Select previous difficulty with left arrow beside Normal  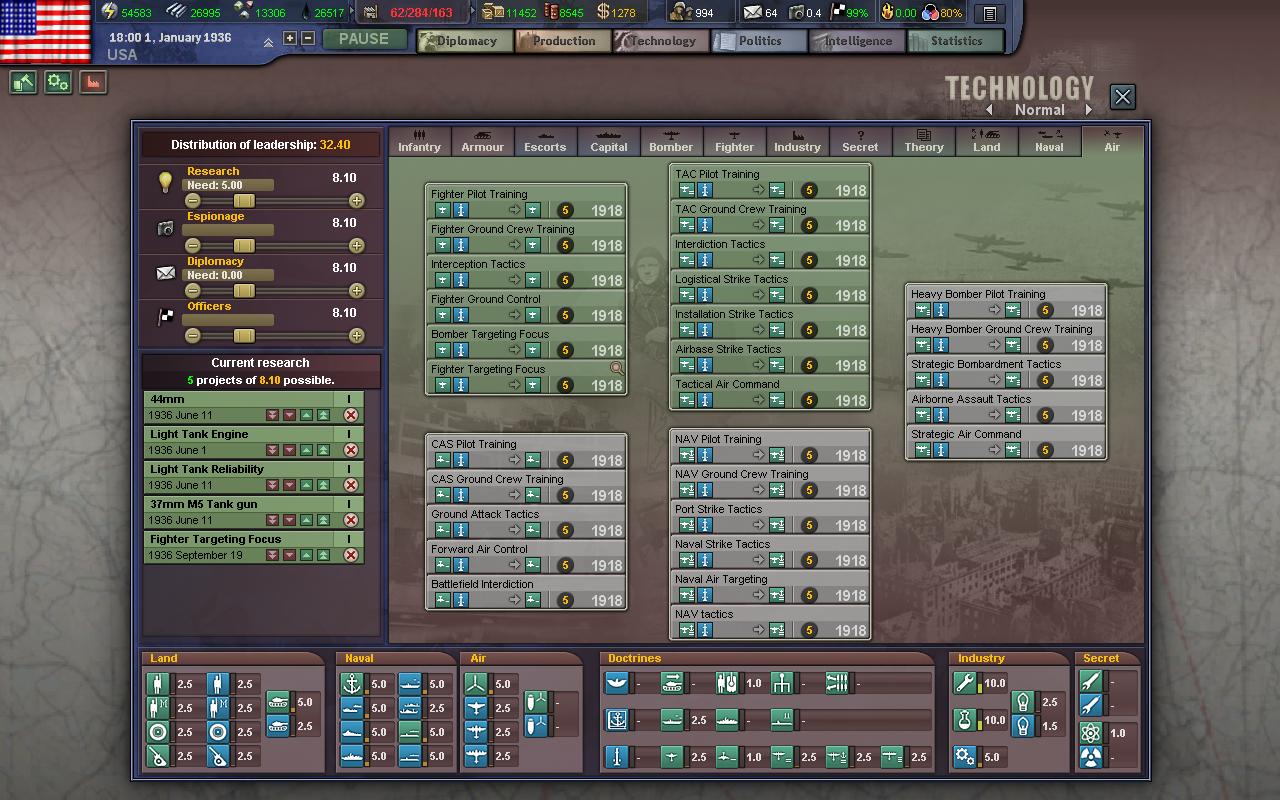tap(990, 110)
